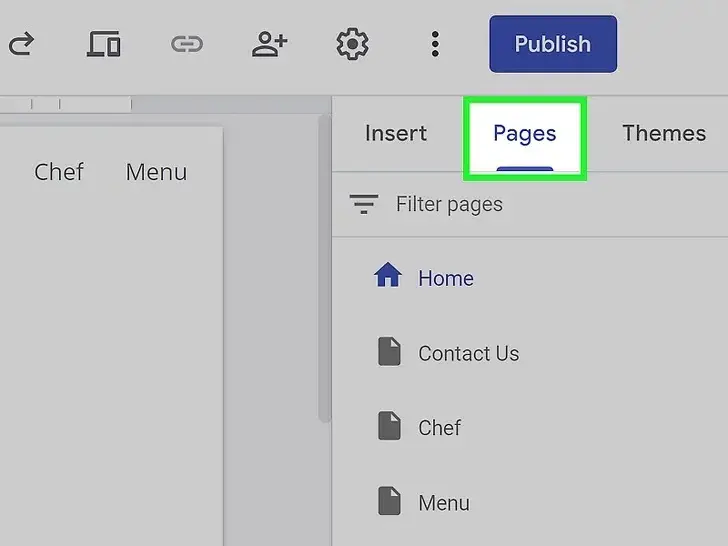Click the Menu link in site navigation

click(156, 172)
